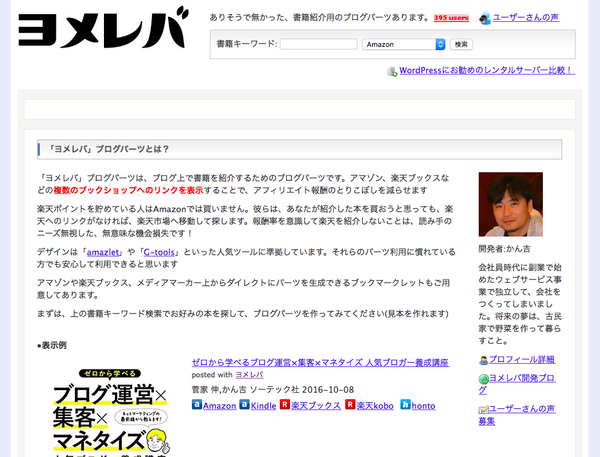The image size is (600, 457).
Task: Open the book title link ゼロから学べるブログ運営
Action: (x=320, y=362)
